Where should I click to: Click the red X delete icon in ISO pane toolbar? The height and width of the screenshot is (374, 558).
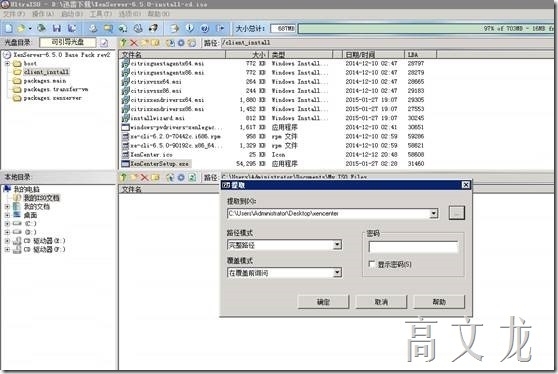coord(134,43)
